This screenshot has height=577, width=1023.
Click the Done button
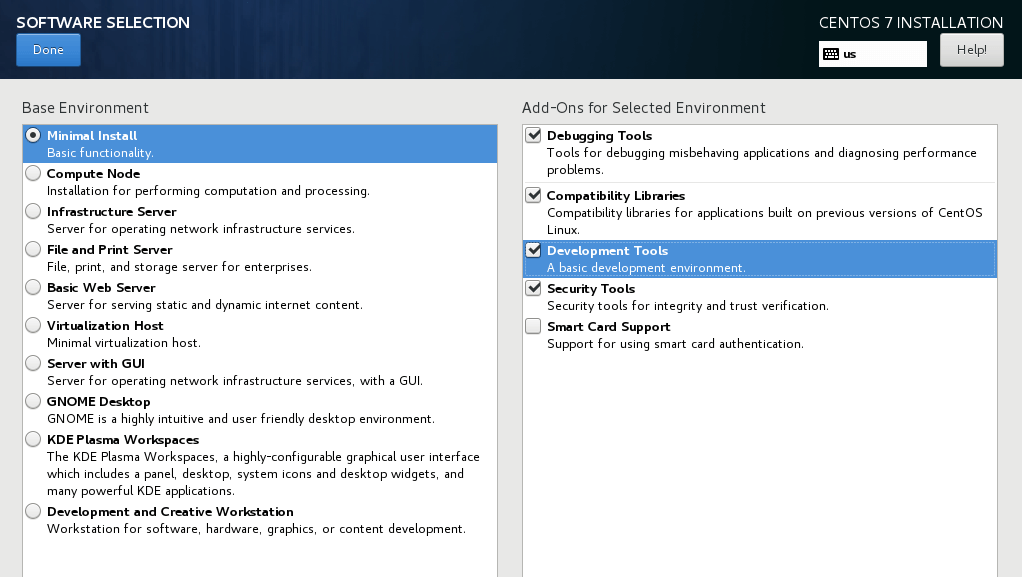[48, 50]
